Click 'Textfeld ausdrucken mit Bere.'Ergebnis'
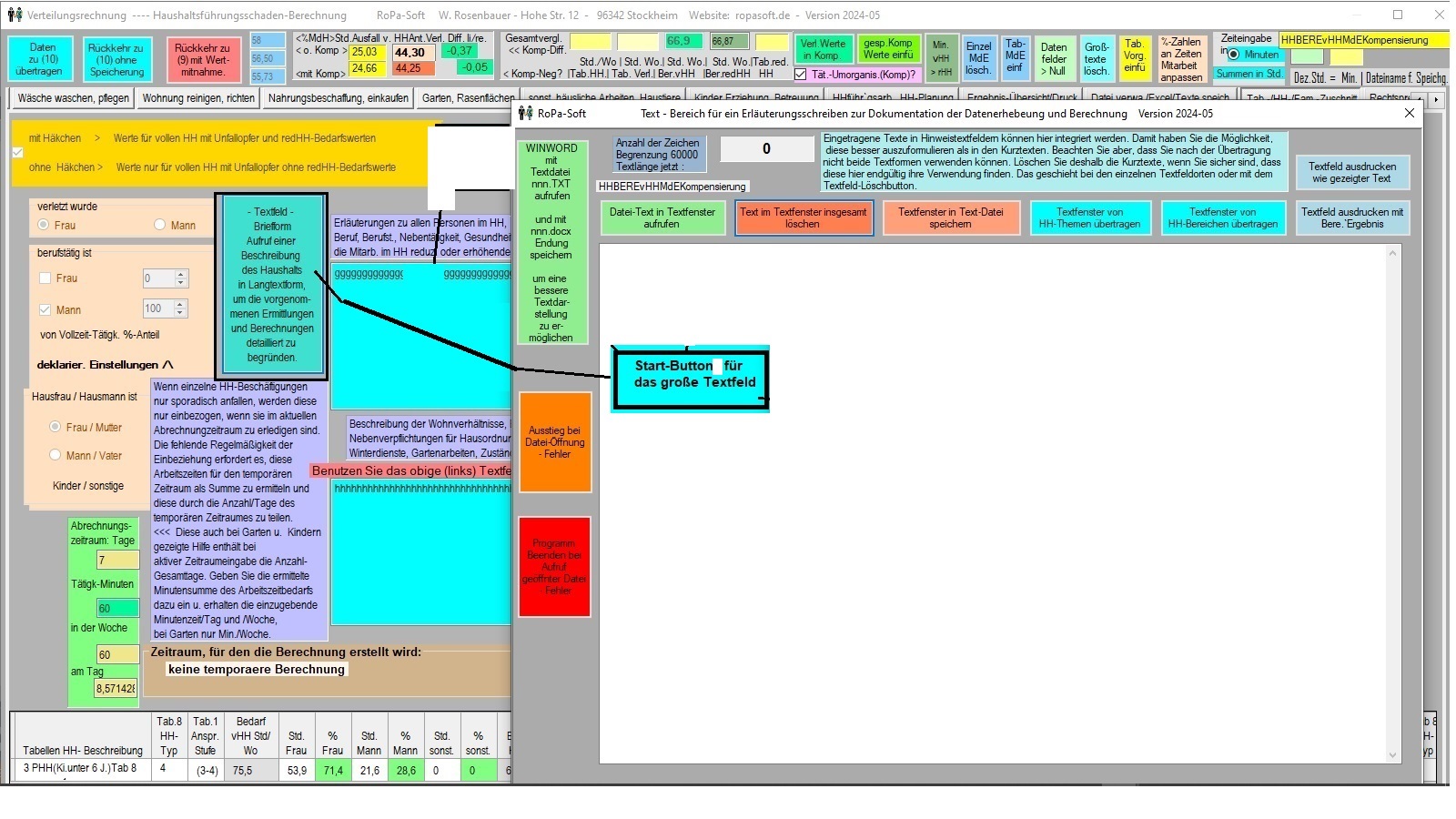 [x=1351, y=218]
